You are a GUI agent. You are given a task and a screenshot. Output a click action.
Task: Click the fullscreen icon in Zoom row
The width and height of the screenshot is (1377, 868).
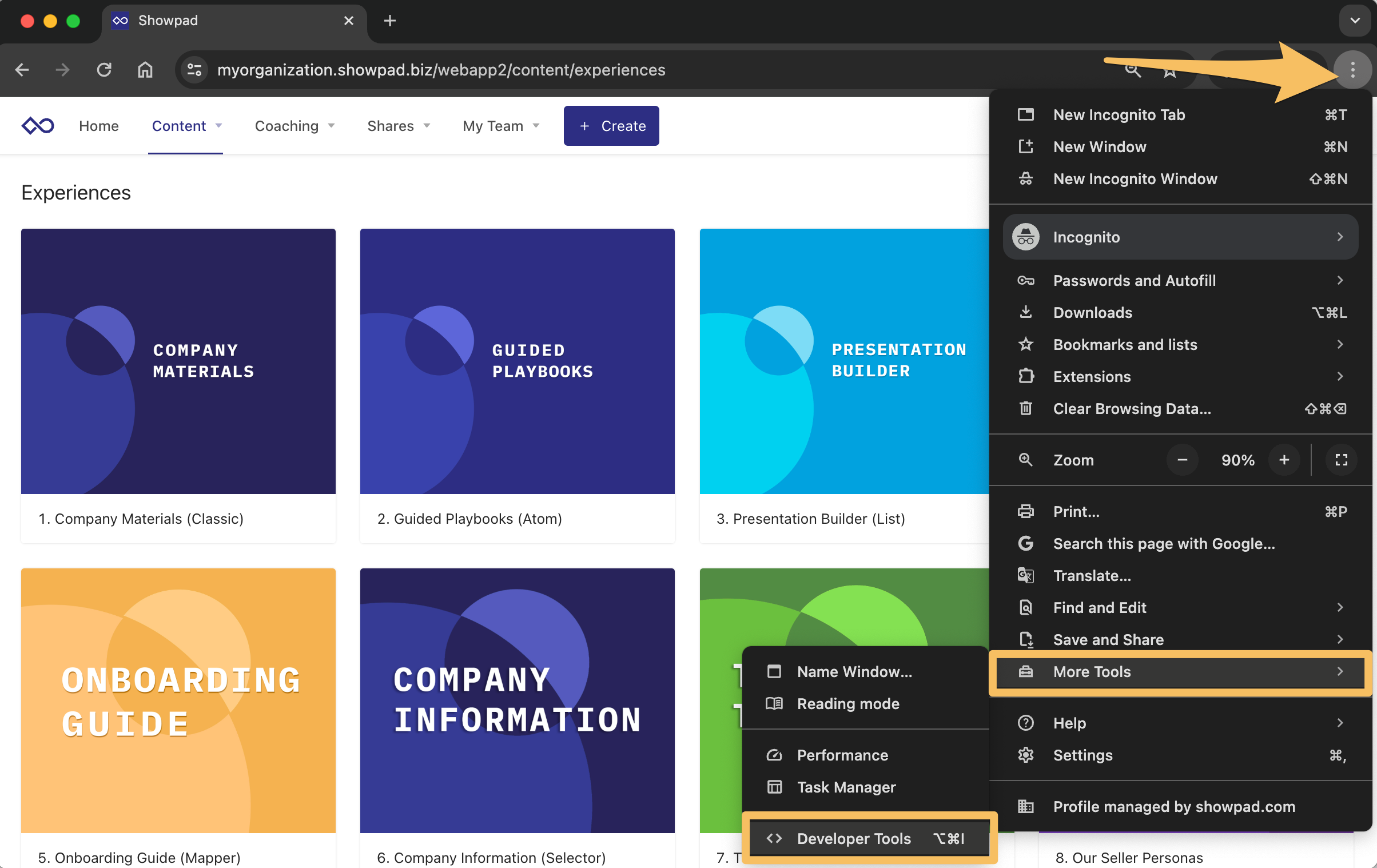1342,460
